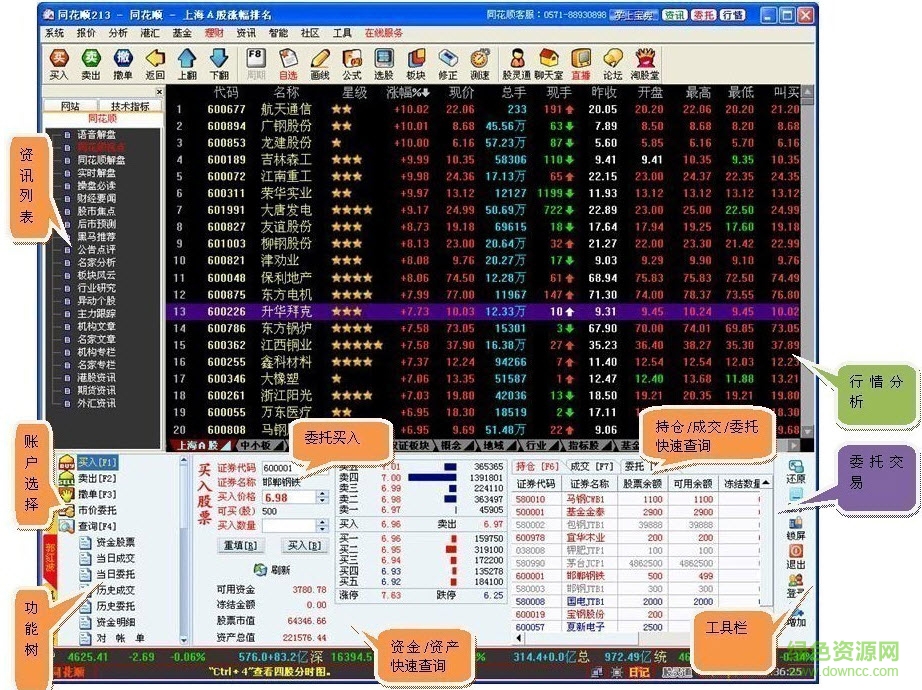Switch to the 中小板 market tab

tap(259, 445)
